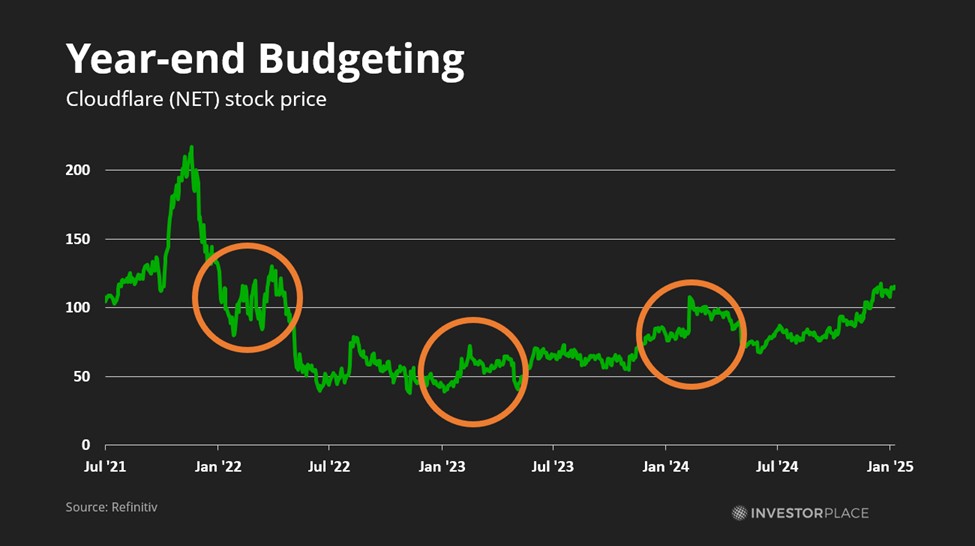Select the Jan '25 x-axis label
The height and width of the screenshot is (546, 975).
click(890, 466)
